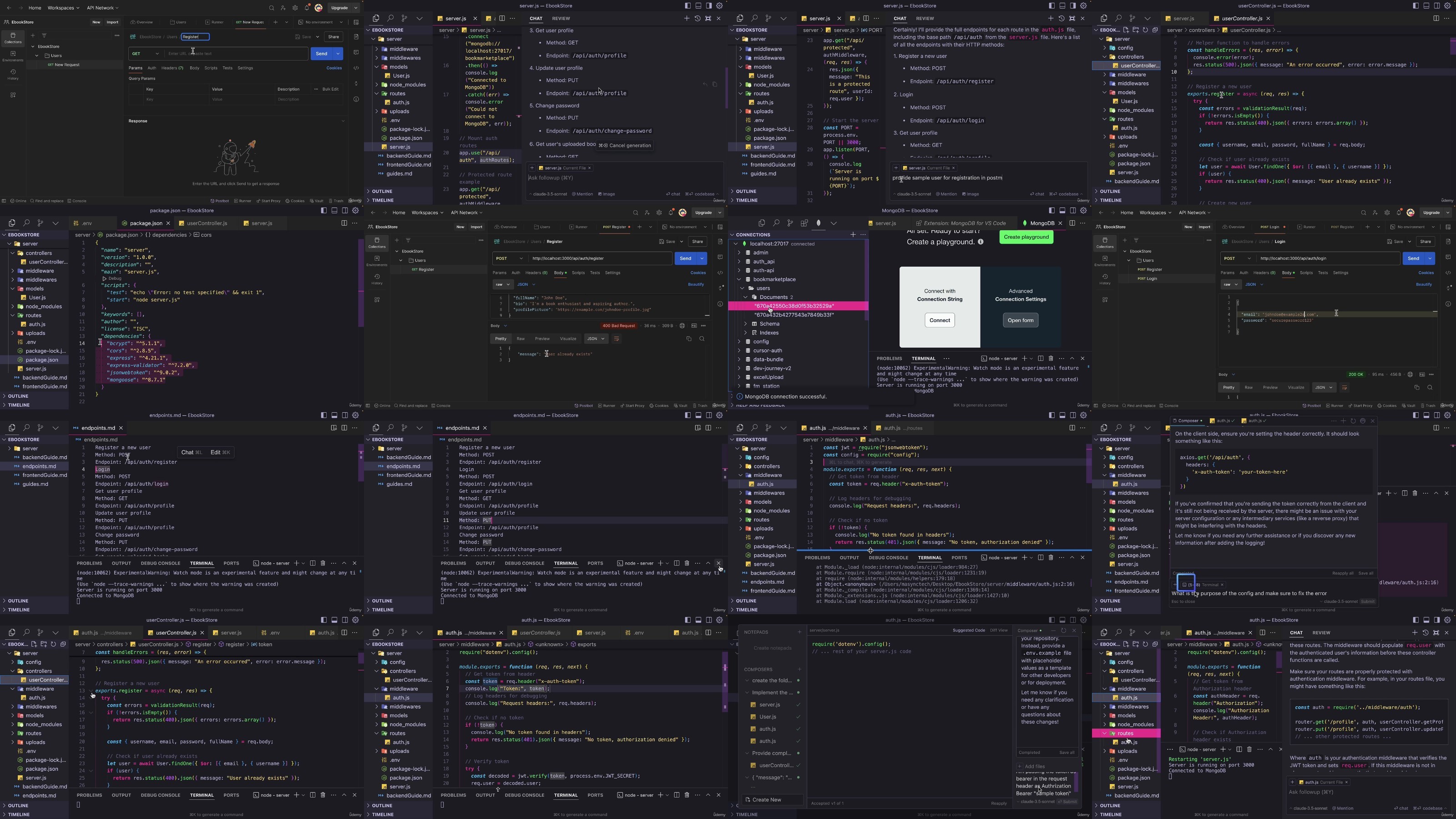Click the info icon beside 'Create a playground.'
The image size is (1456, 819).
(x=981, y=242)
